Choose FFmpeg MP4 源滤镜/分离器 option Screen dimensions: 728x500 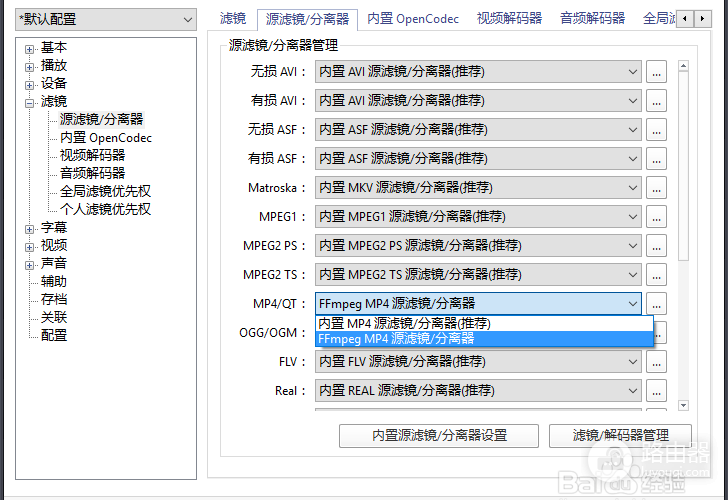pyautogui.click(x=484, y=338)
